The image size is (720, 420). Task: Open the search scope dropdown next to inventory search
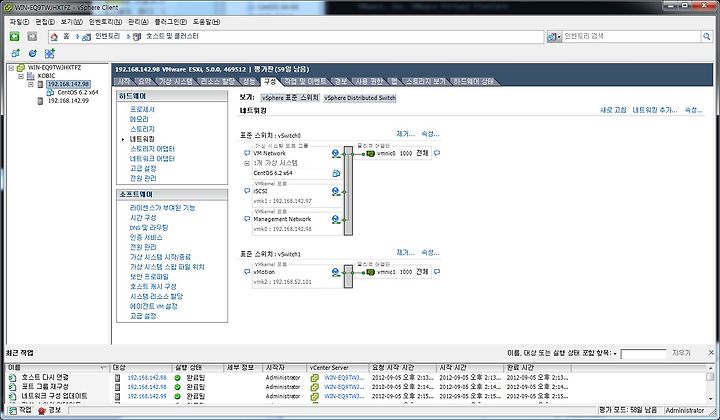554,37
